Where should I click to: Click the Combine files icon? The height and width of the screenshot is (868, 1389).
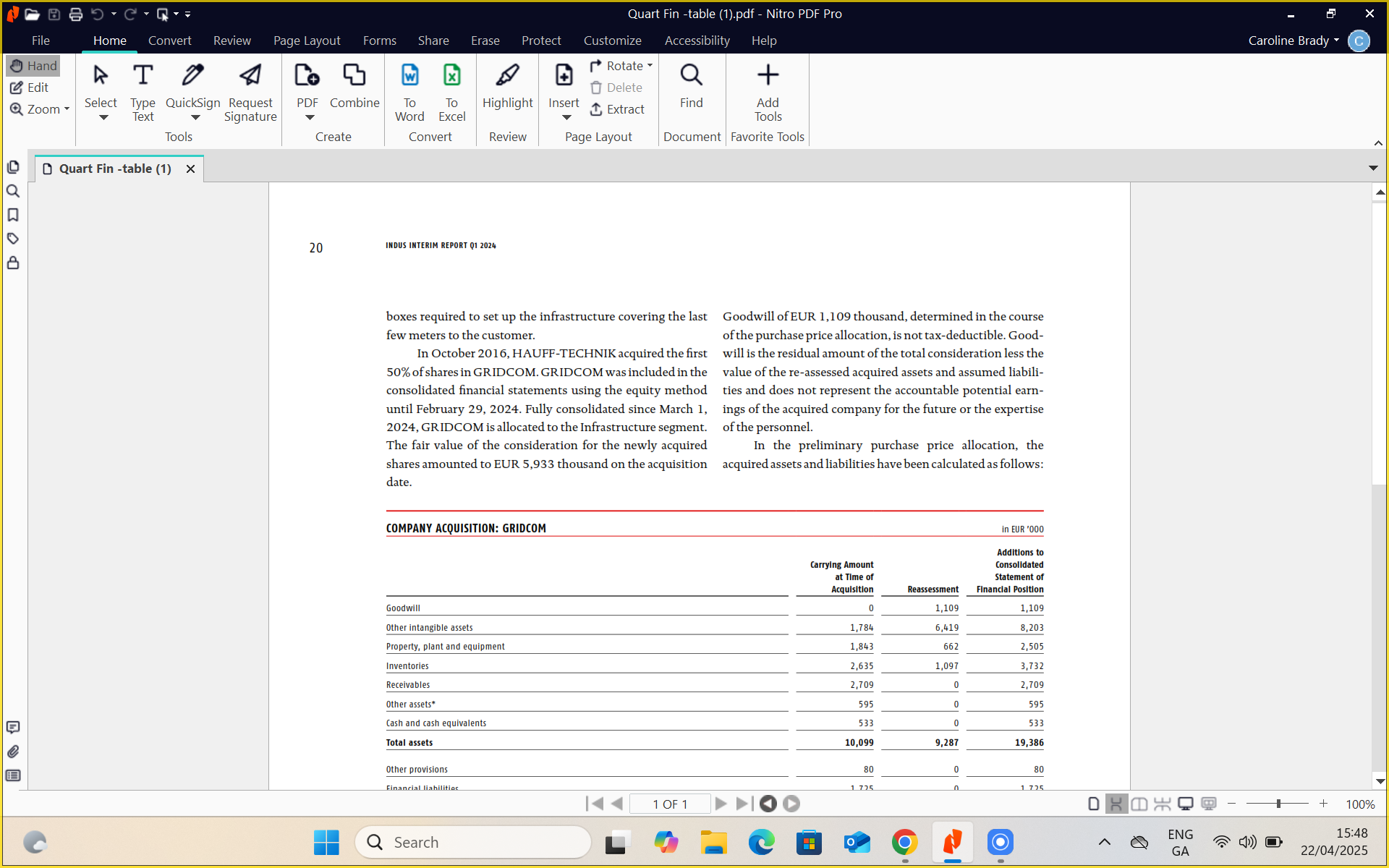tap(354, 75)
